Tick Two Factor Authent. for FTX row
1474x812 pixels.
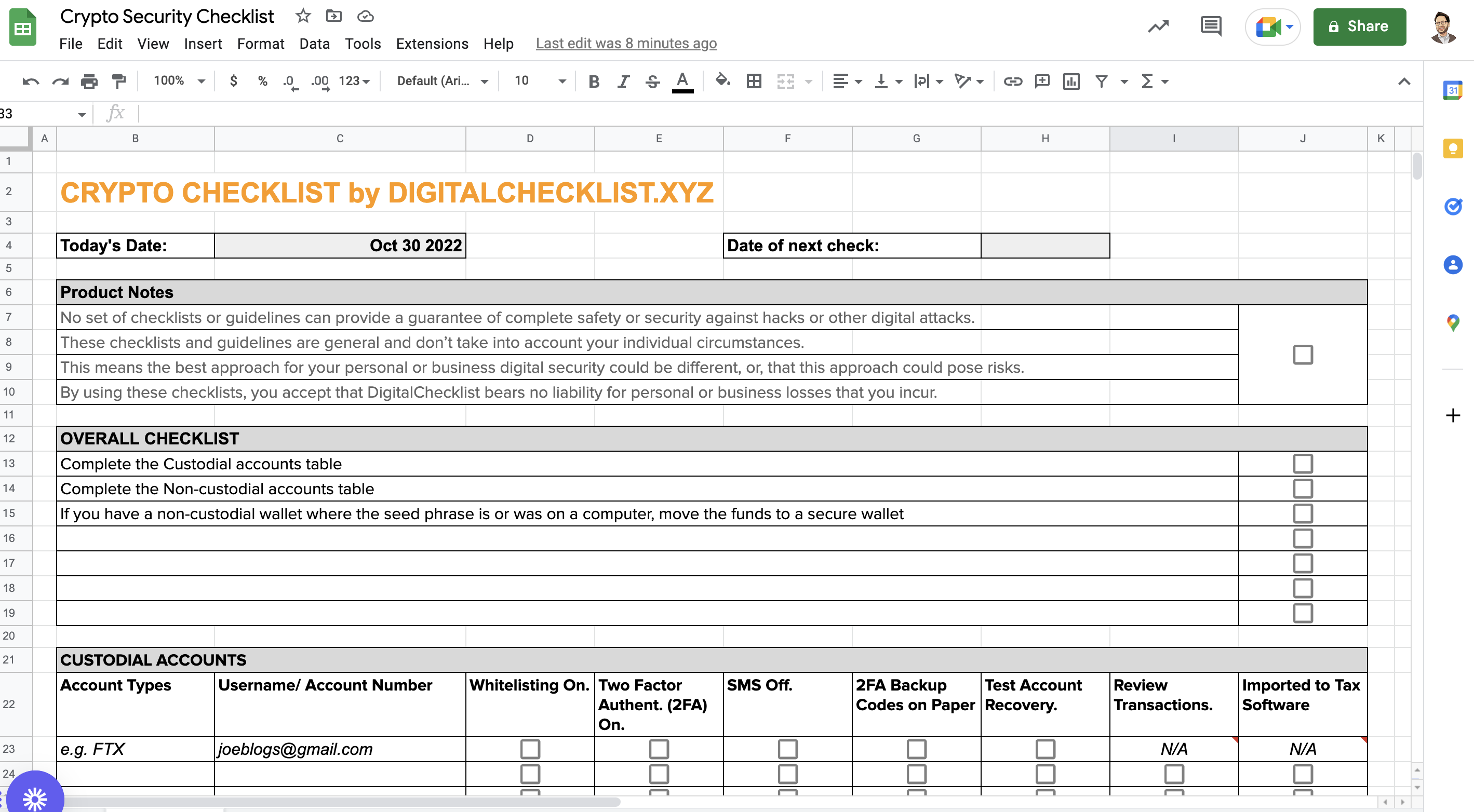[659, 749]
